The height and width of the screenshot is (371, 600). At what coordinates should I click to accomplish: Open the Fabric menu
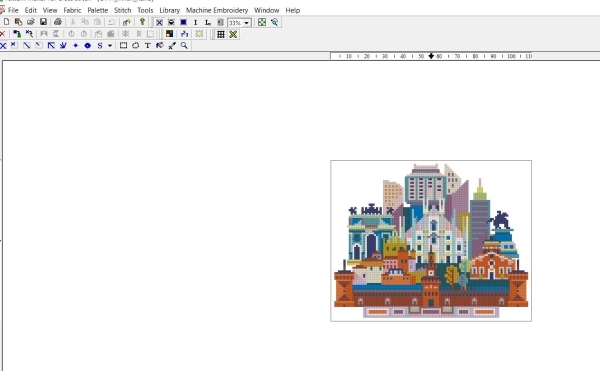72,10
